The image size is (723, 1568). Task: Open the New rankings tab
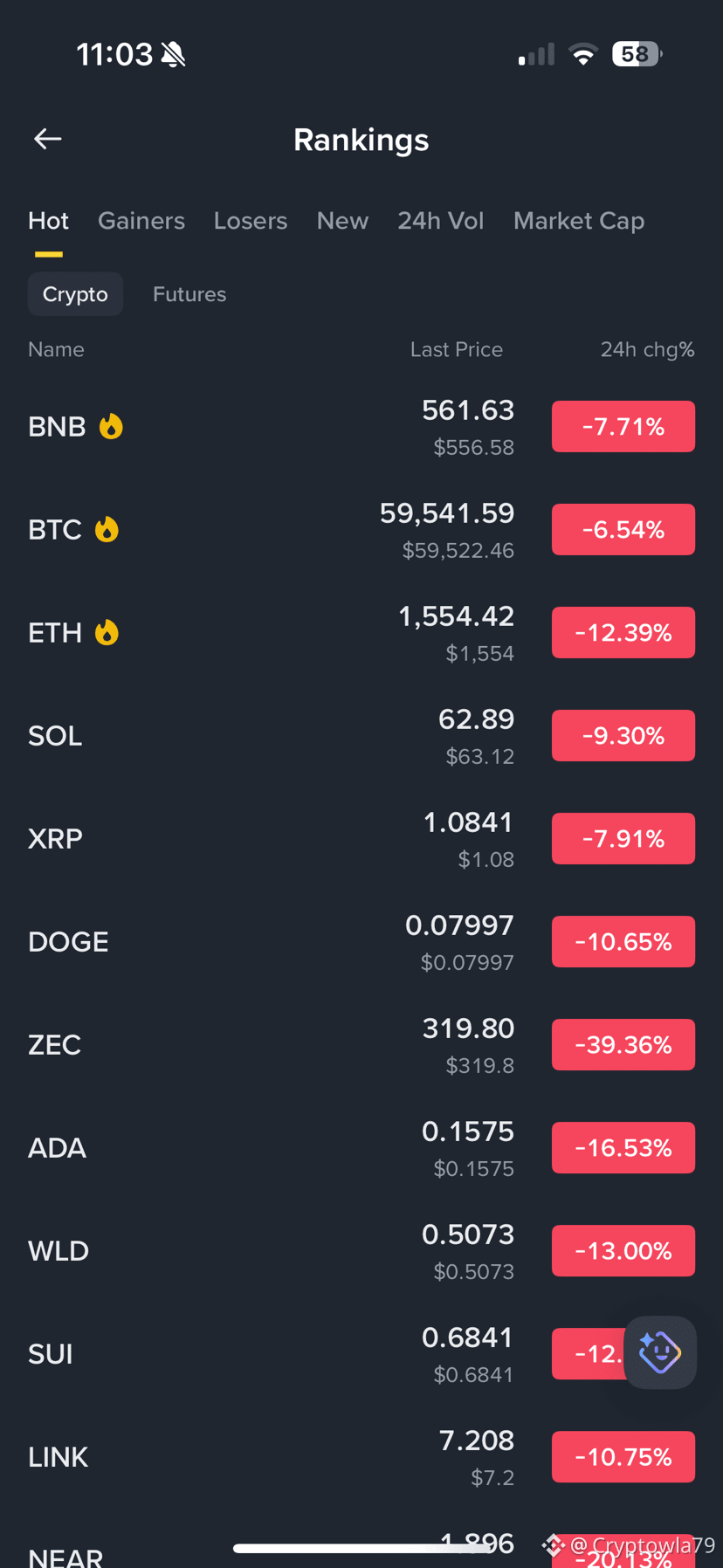(x=342, y=221)
